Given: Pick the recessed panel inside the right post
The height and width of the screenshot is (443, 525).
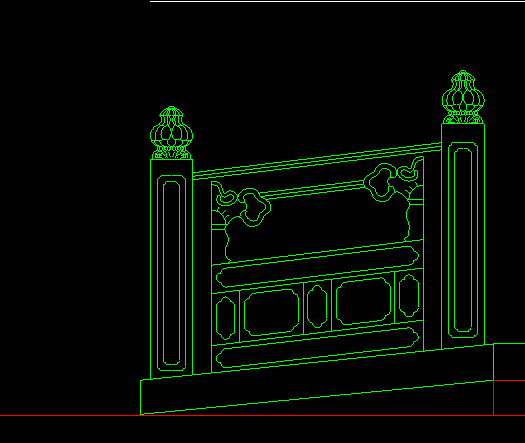Looking at the screenshot, I should (x=463, y=240).
